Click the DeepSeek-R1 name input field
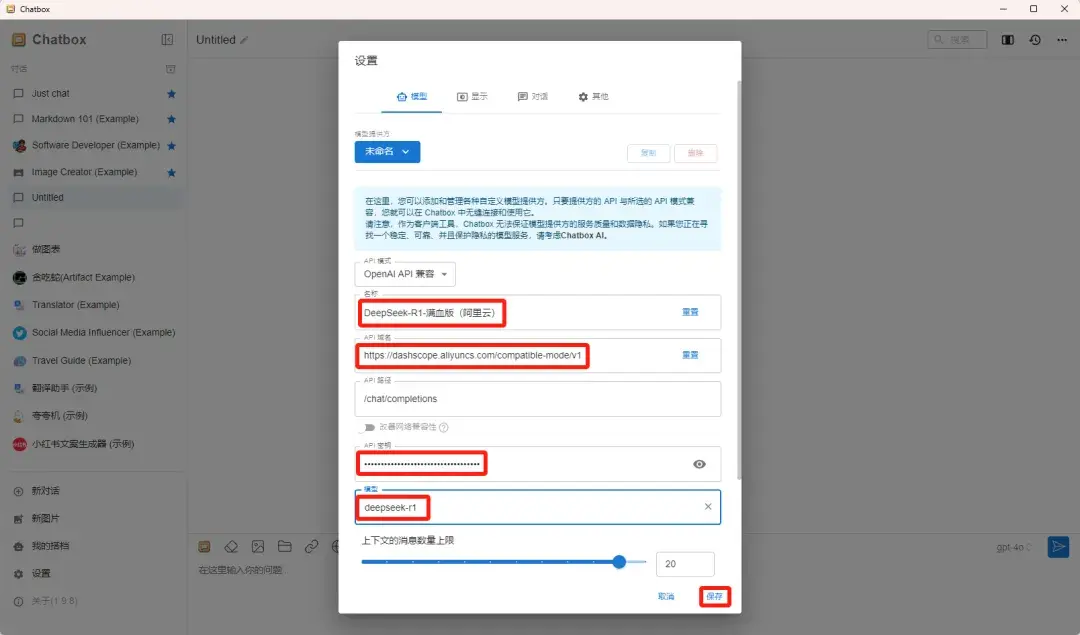Screen dimensions: 1080x635 (537, 313)
